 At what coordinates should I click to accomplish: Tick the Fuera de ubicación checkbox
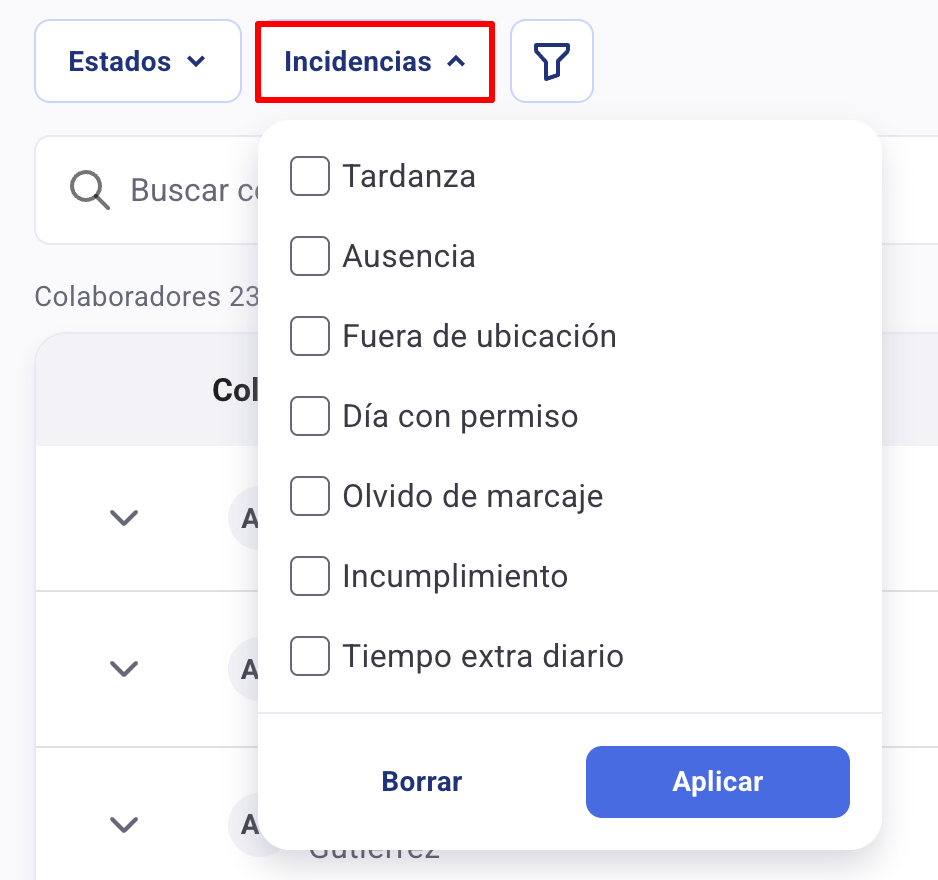310,336
